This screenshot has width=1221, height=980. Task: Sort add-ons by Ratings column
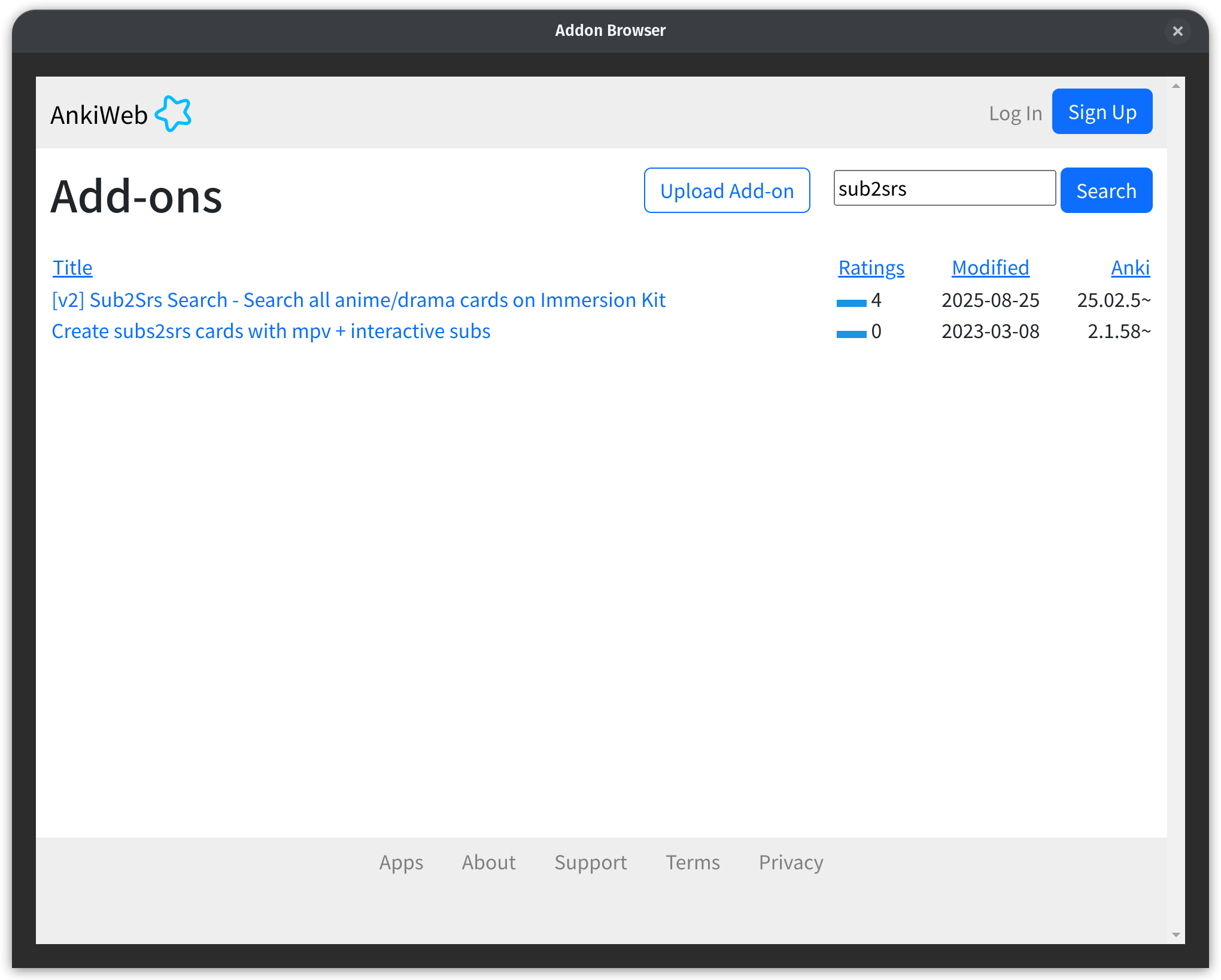click(871, 267)
